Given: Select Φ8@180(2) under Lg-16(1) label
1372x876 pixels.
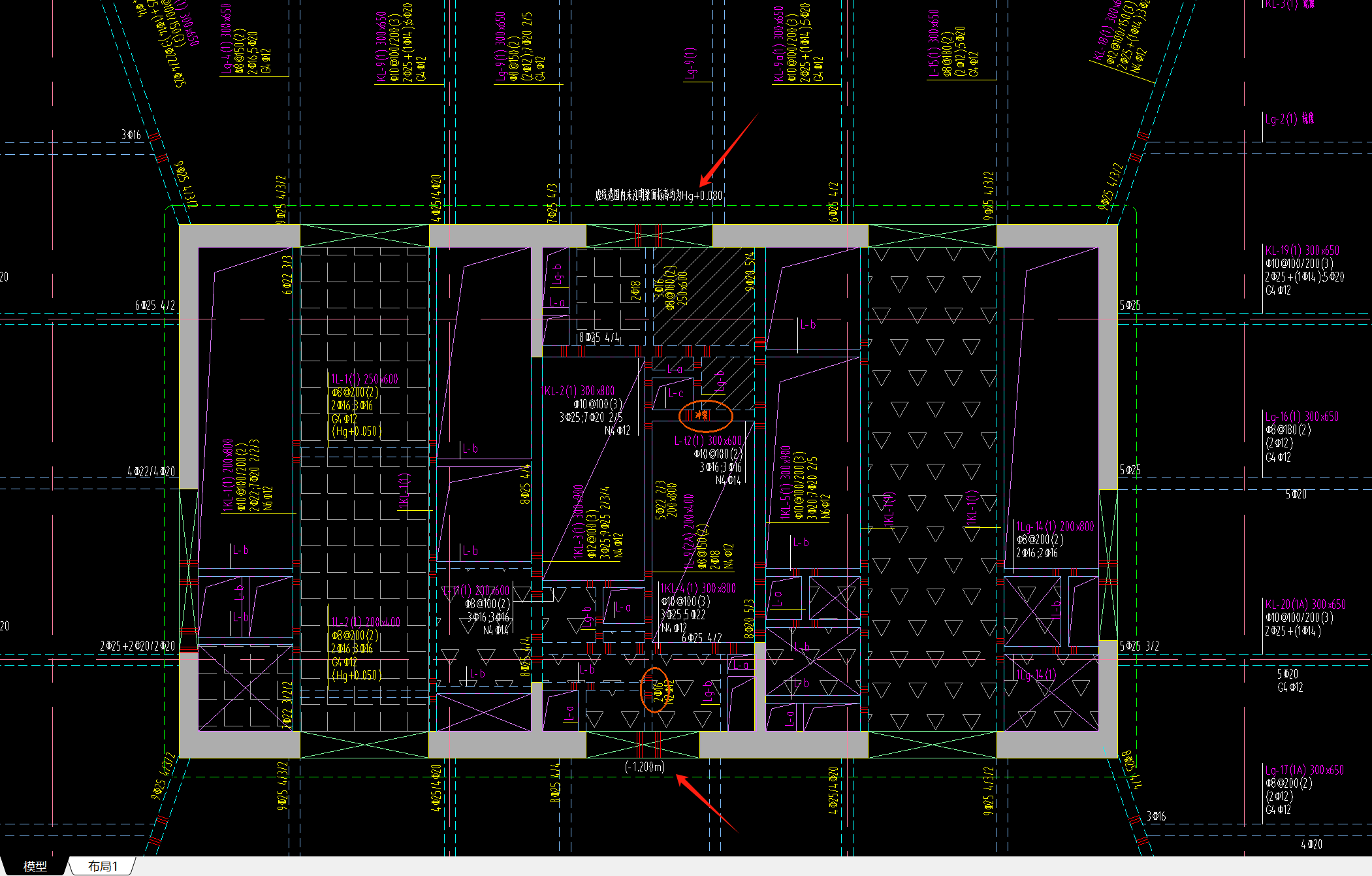Looking at the screenshot, I should (1288, 429).
